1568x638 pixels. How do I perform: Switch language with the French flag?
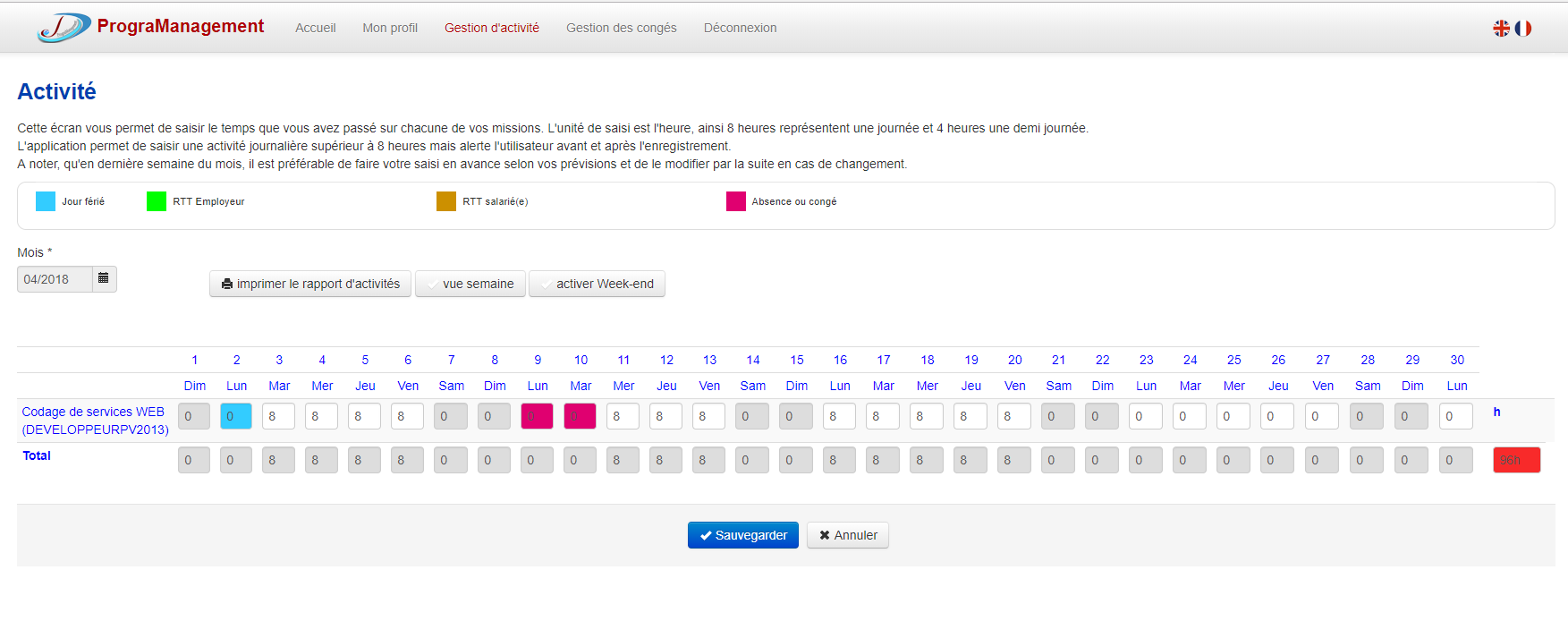coord(1523,29)
